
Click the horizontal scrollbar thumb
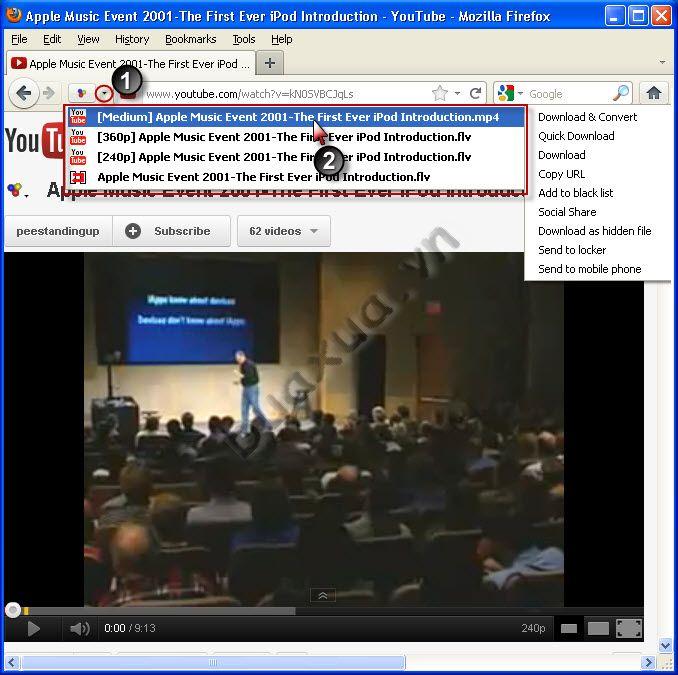(214, 662)
